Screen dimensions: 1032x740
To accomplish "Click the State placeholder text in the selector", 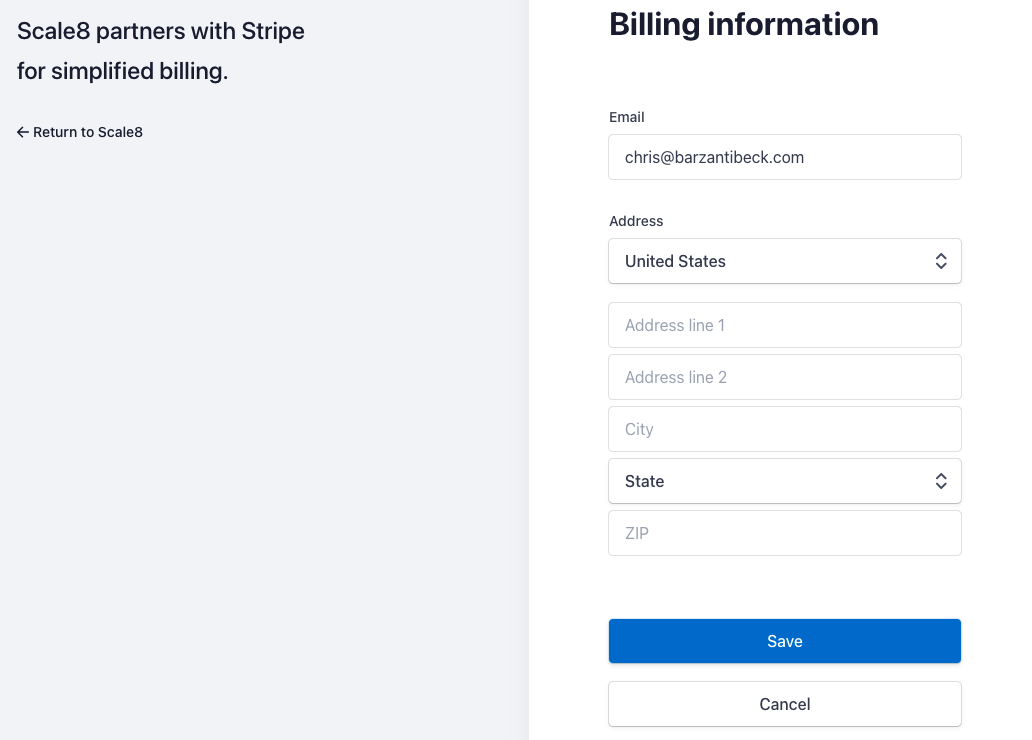I will point(645,481).
